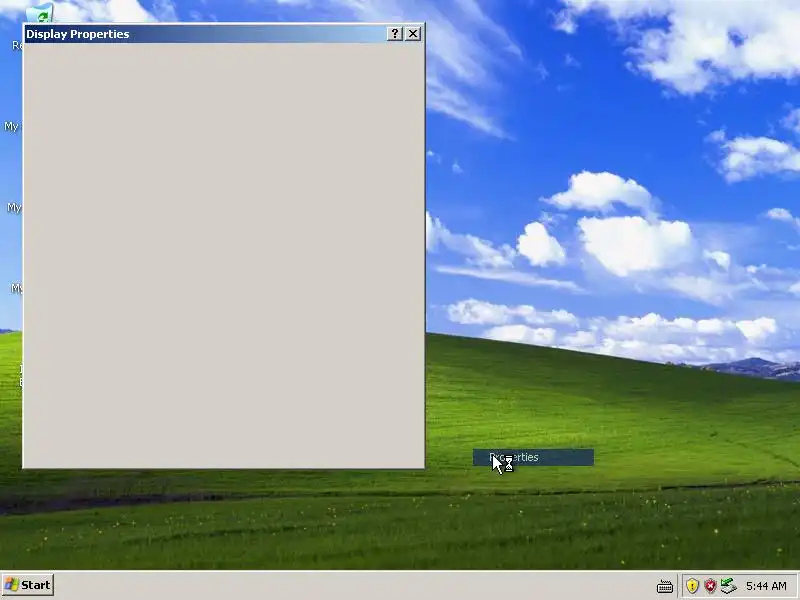Close the Display Properties dialog

point(413,34)
